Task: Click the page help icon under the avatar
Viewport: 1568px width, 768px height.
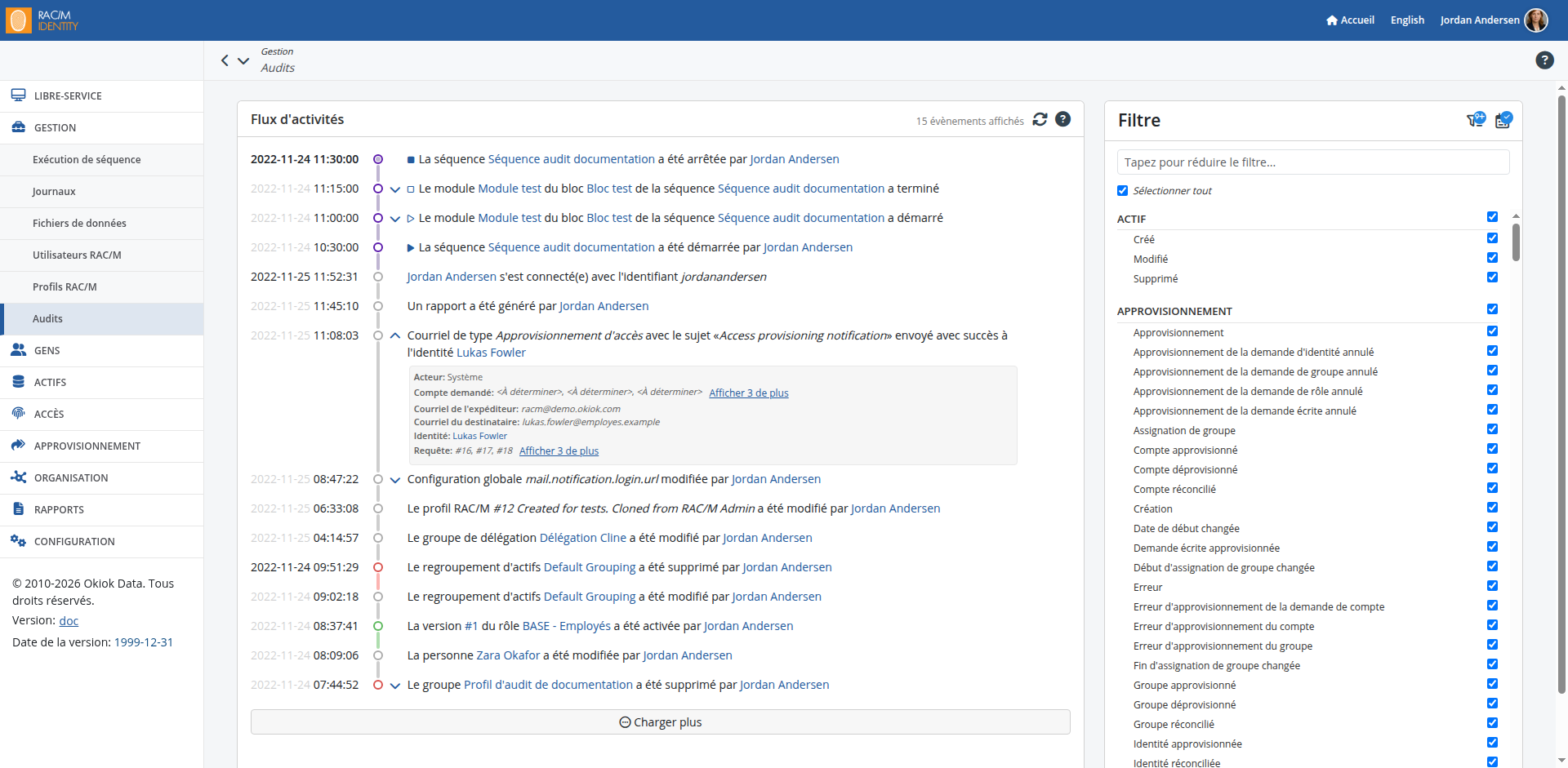Action: (1544, 60)
